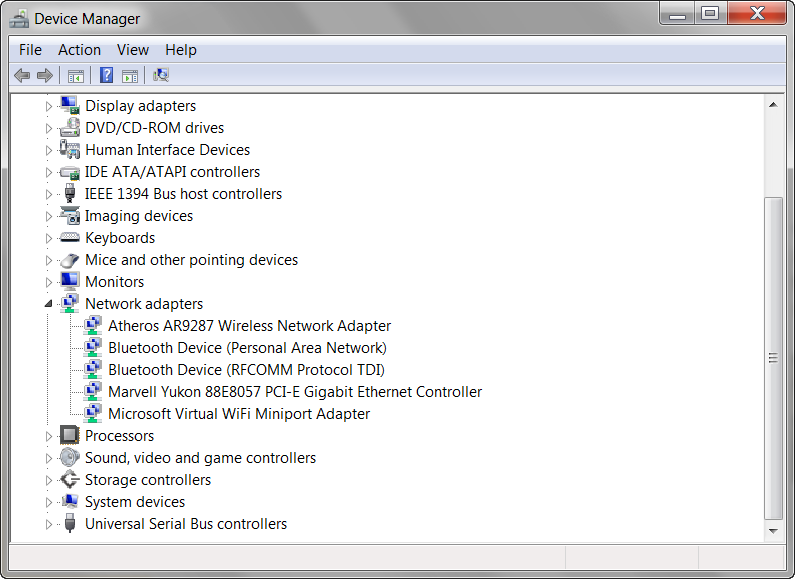Viewport: 795px width, 579px height.
Task: Click the Mice and other pointing devices icon
Action: [x=69, y=260]
